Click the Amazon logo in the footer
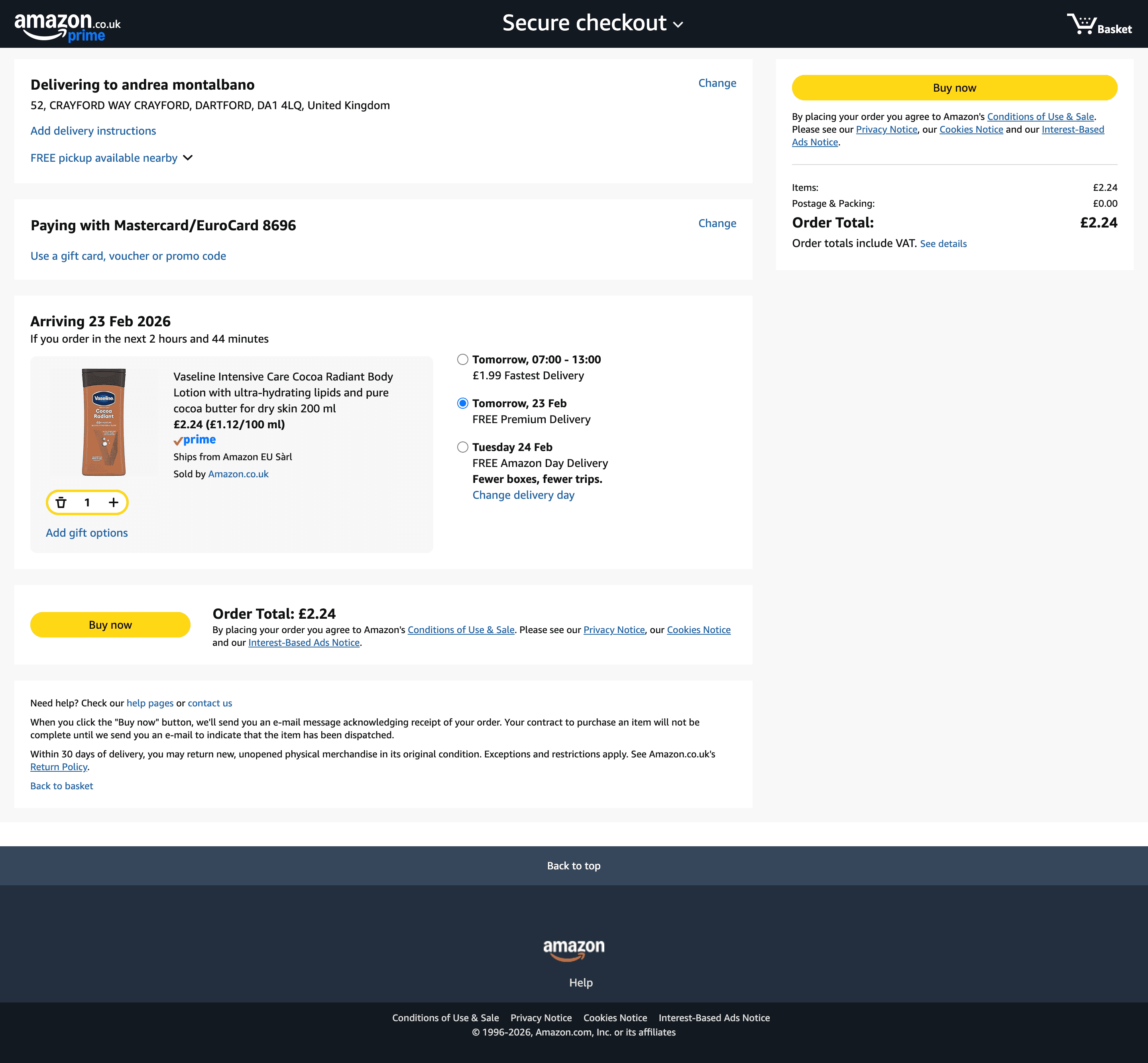Screen dimensions: 1148x1063 click(573, 950)
